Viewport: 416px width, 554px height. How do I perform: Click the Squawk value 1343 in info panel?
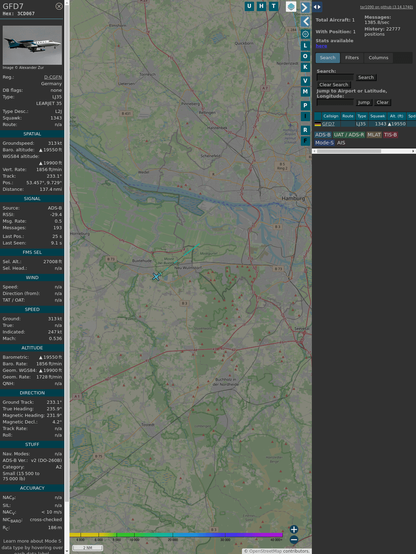tap(56, 118)
